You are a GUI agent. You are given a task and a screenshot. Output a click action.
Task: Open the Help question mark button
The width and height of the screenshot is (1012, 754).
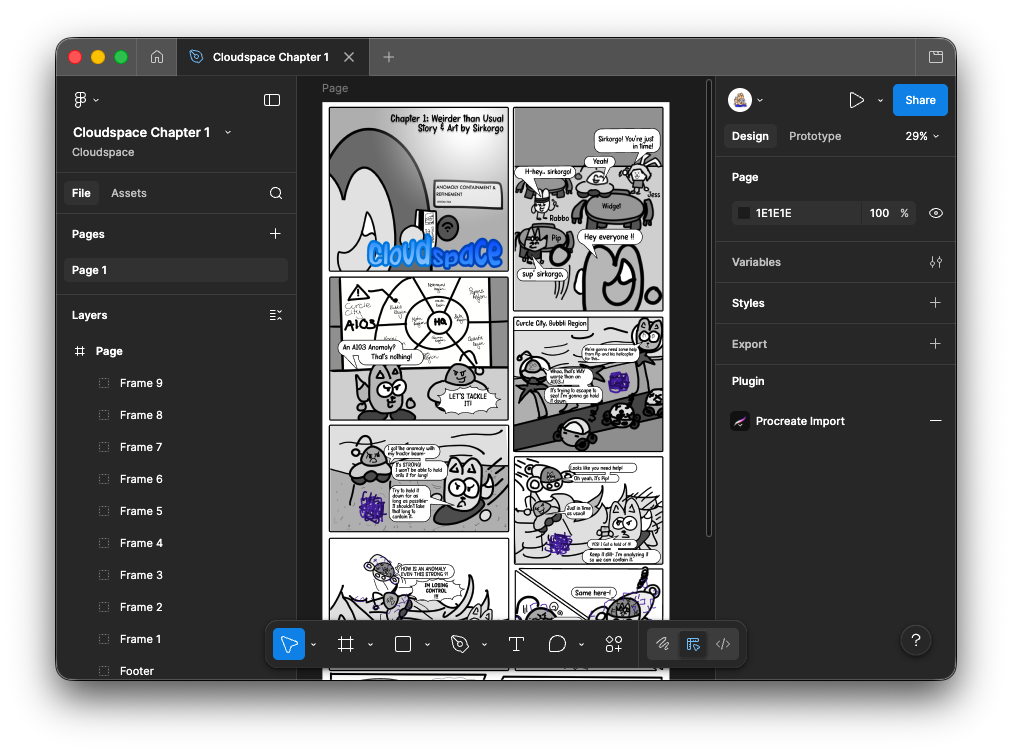click(x=916, y=641)
